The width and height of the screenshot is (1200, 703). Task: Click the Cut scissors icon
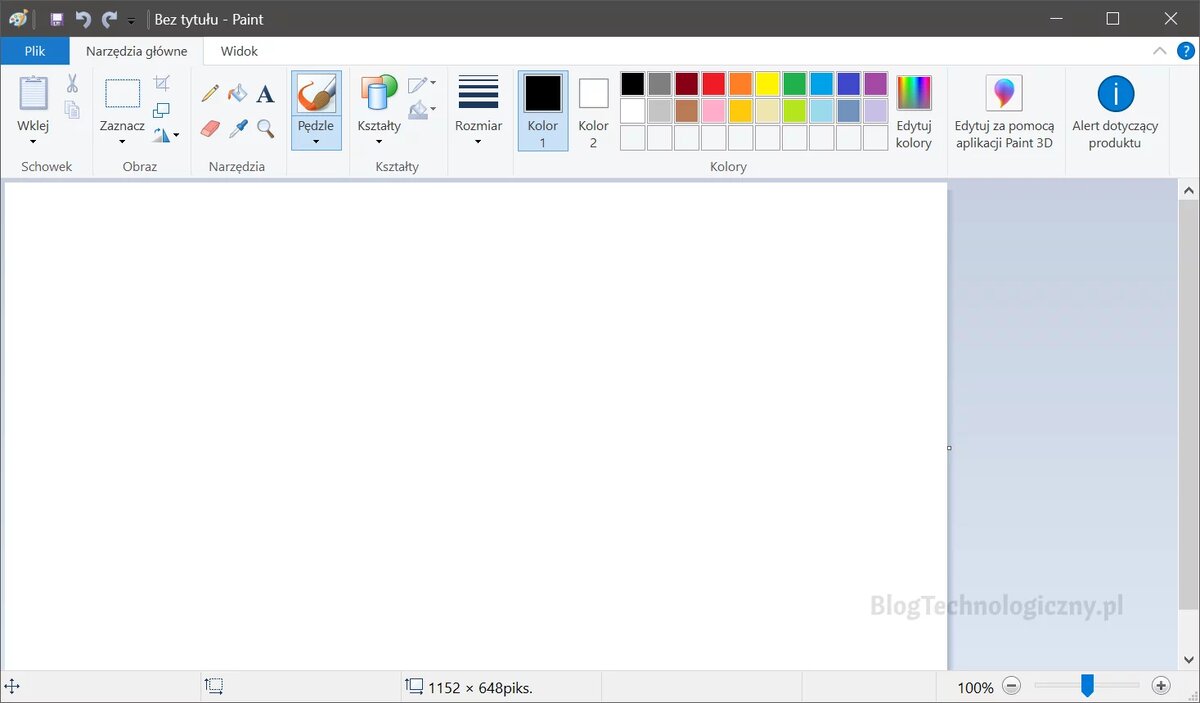[72, 84]
